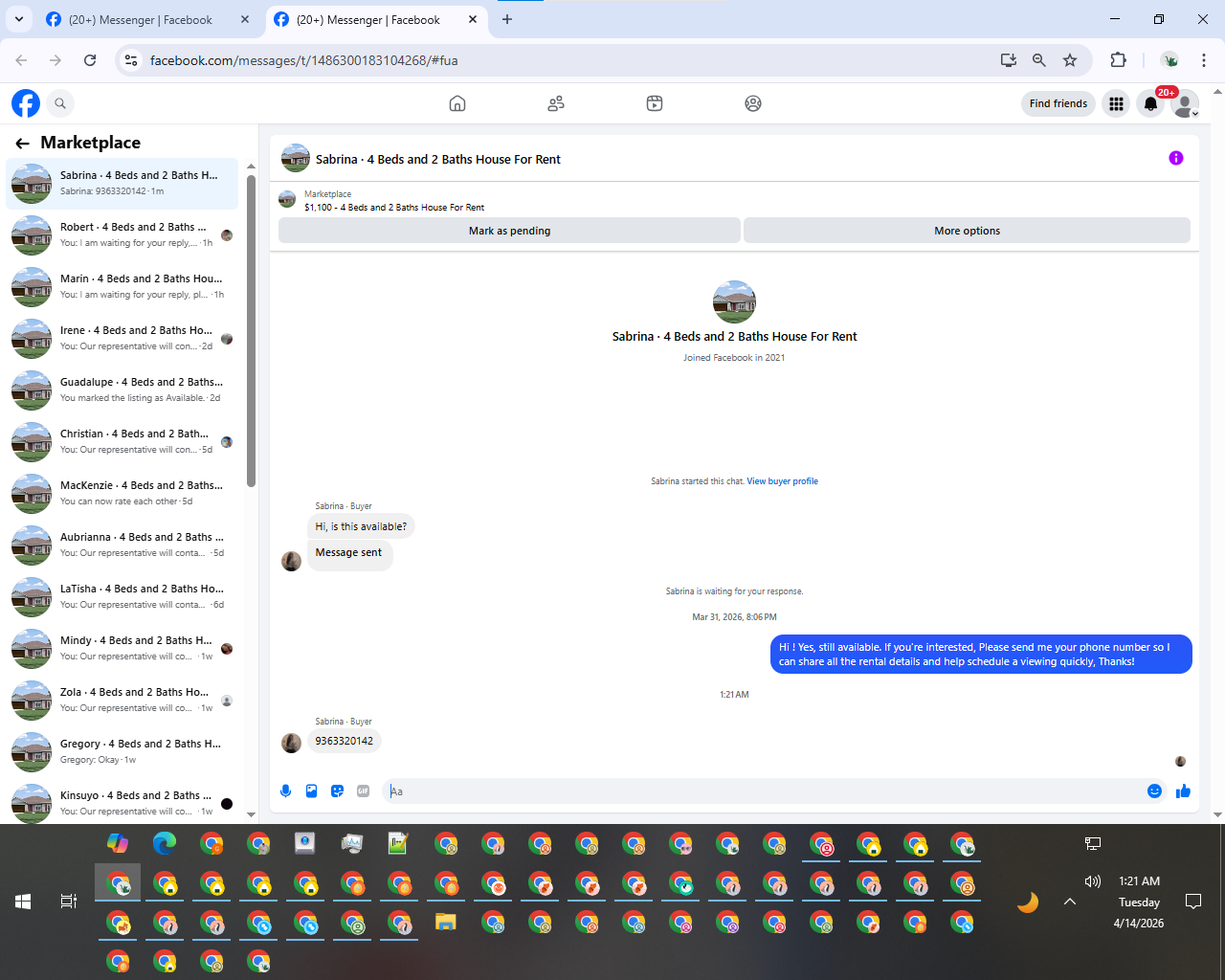Click the conversation list scrollbar thumb

pos(251,330)
